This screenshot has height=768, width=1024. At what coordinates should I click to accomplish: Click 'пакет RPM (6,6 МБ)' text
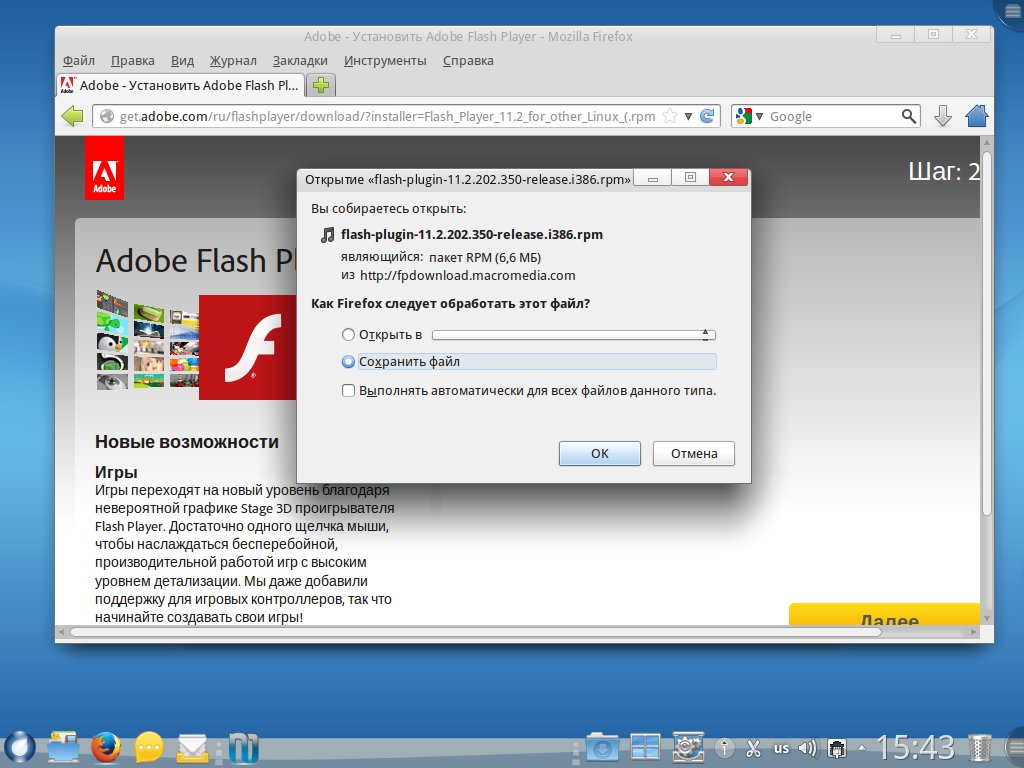[485, 257]
